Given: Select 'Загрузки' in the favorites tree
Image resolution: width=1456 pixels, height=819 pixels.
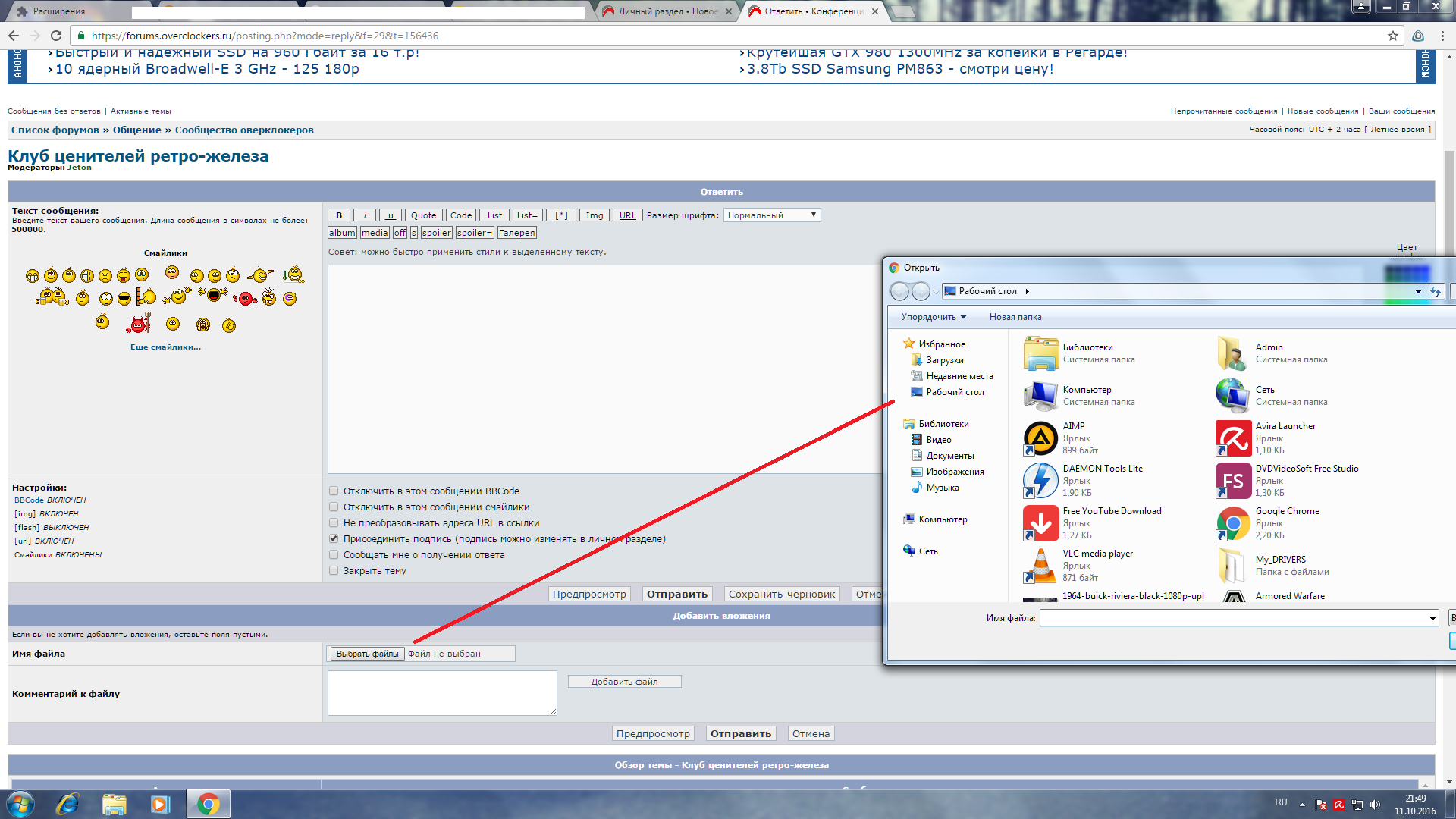Looking at the screenshot, I should (x=944, y=360).
